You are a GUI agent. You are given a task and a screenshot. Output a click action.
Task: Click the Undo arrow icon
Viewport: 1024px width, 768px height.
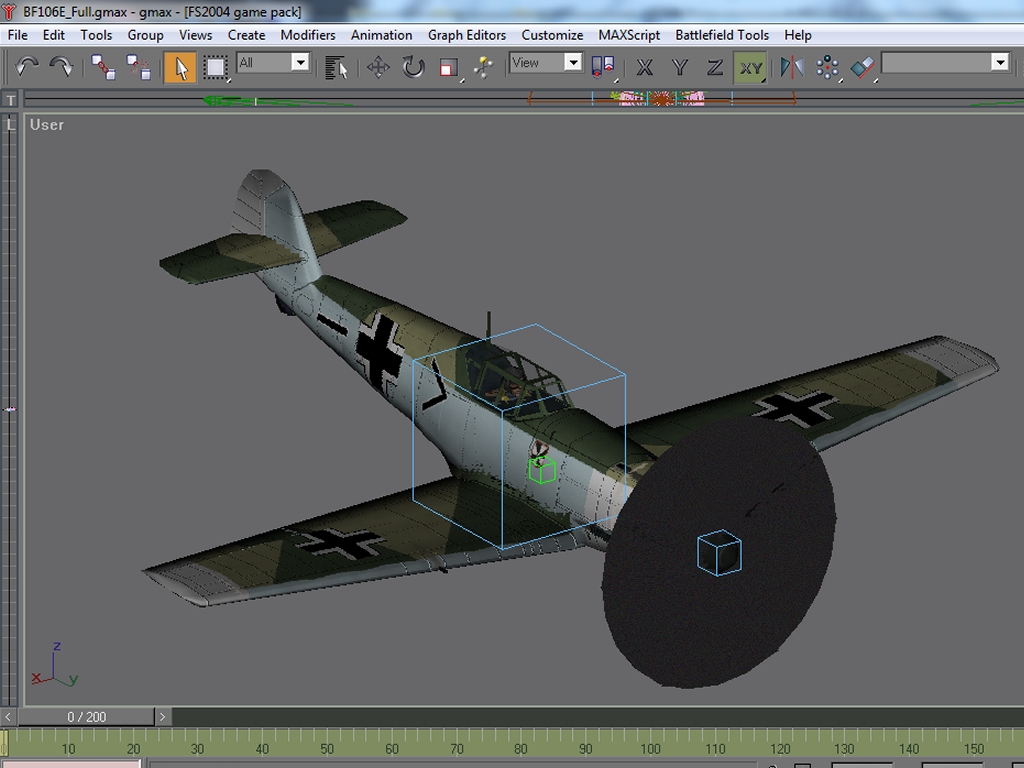pyautogui.click(x=27, y=67)
